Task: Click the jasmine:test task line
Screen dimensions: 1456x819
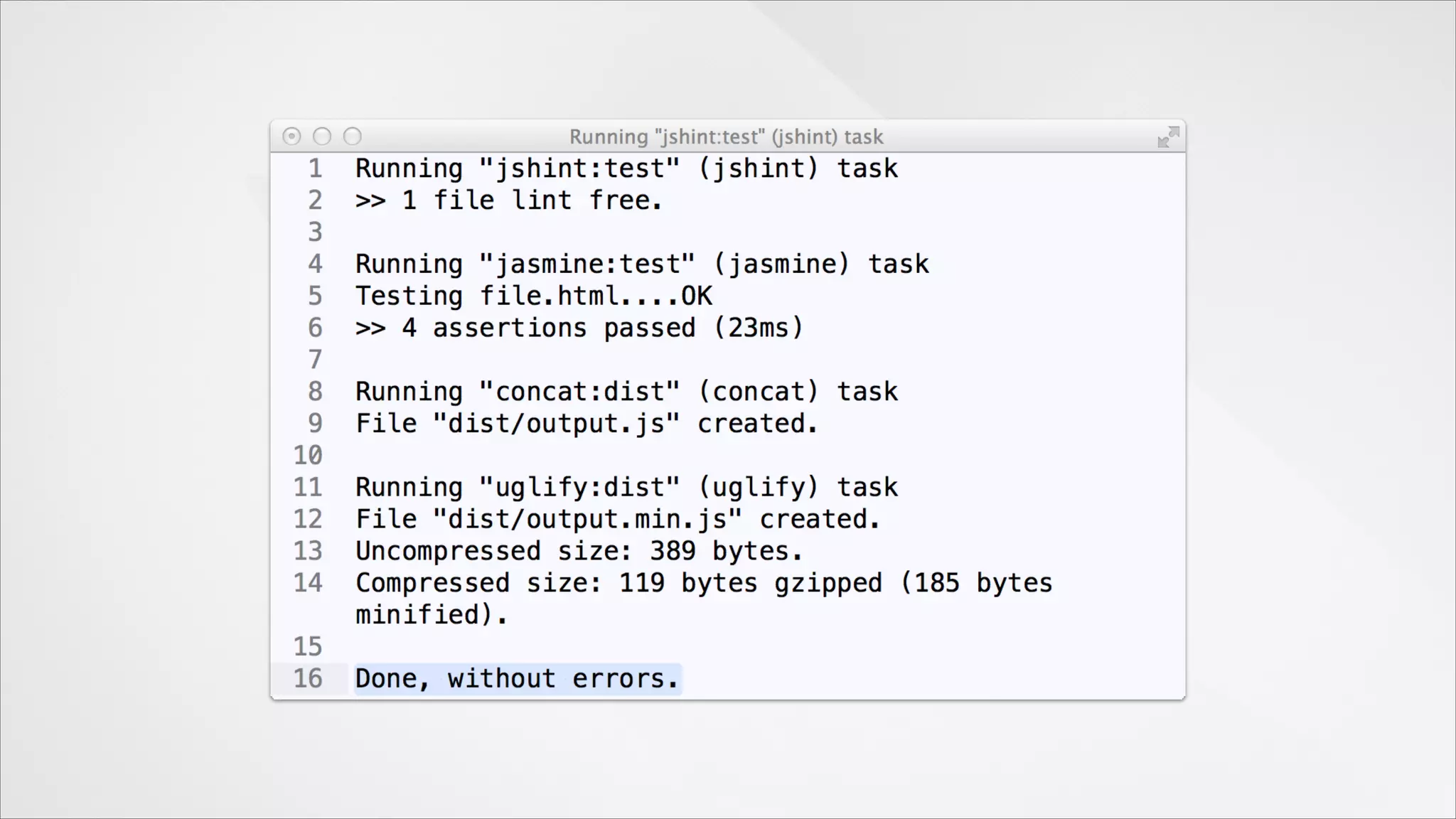Action: point(641,264)
